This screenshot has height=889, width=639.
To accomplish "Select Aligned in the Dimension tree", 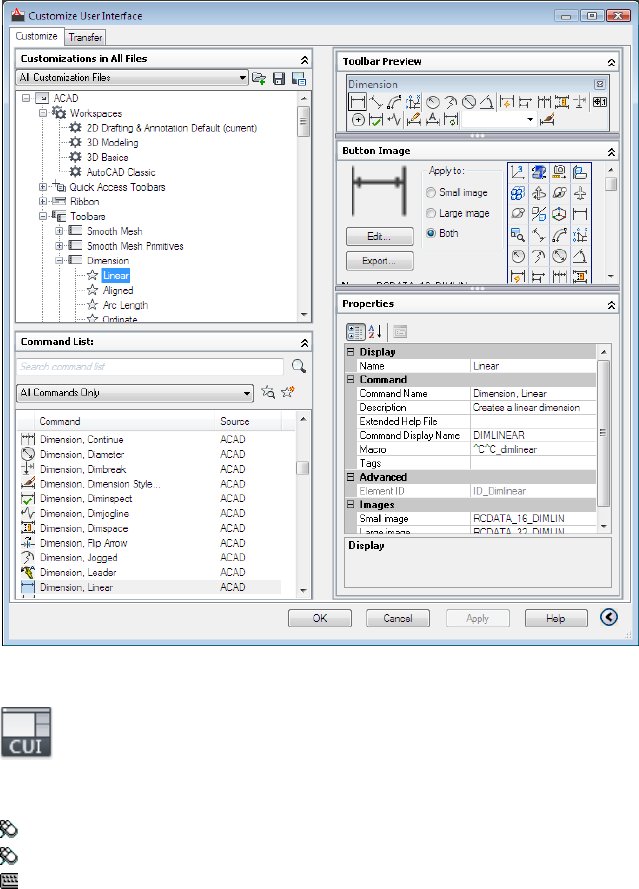I will (x=118, y=290).
